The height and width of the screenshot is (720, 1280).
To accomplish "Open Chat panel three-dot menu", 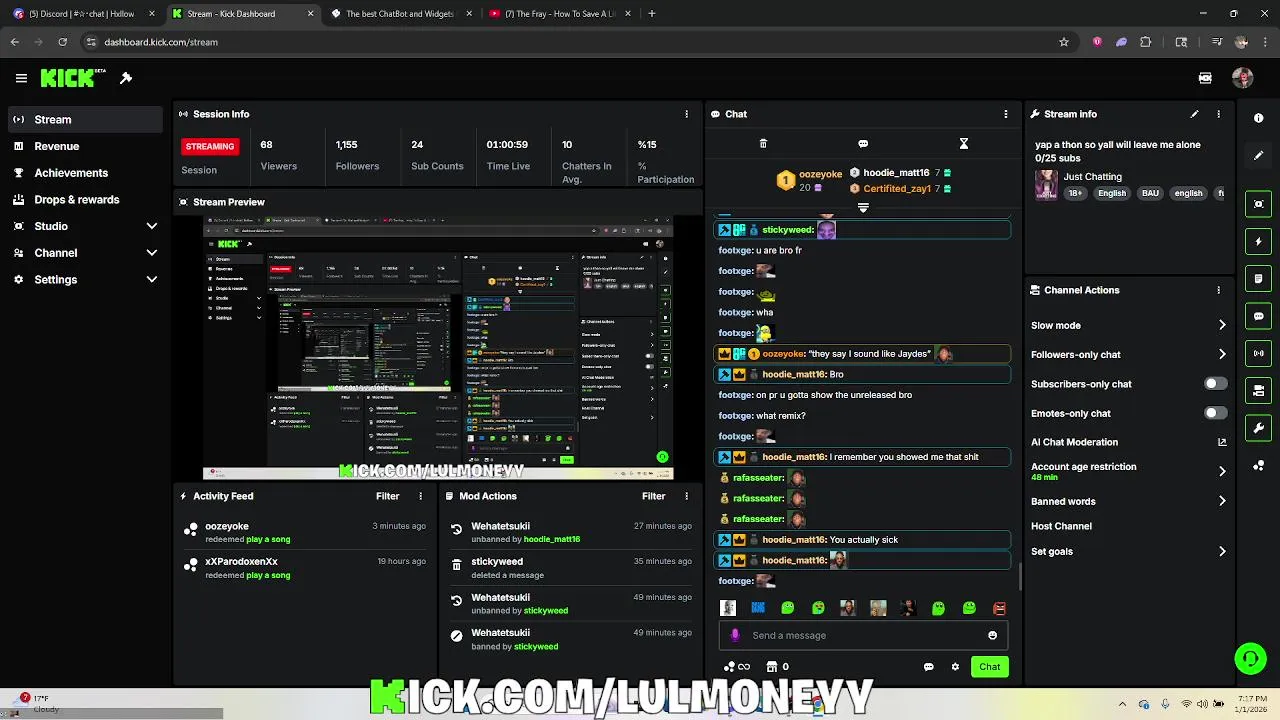I will 1006,114.
